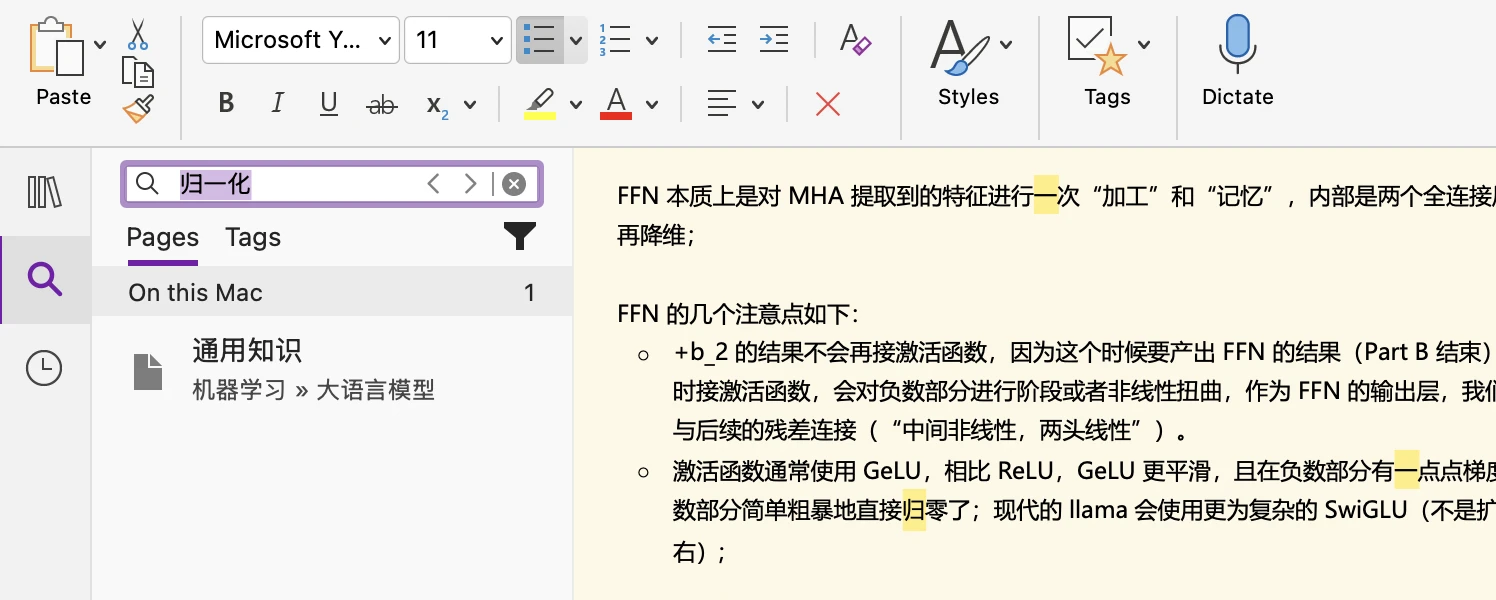Viewport: 1496px width, 600px height.
Task: Toggle the bulleted list button
Action: [539, 40]
